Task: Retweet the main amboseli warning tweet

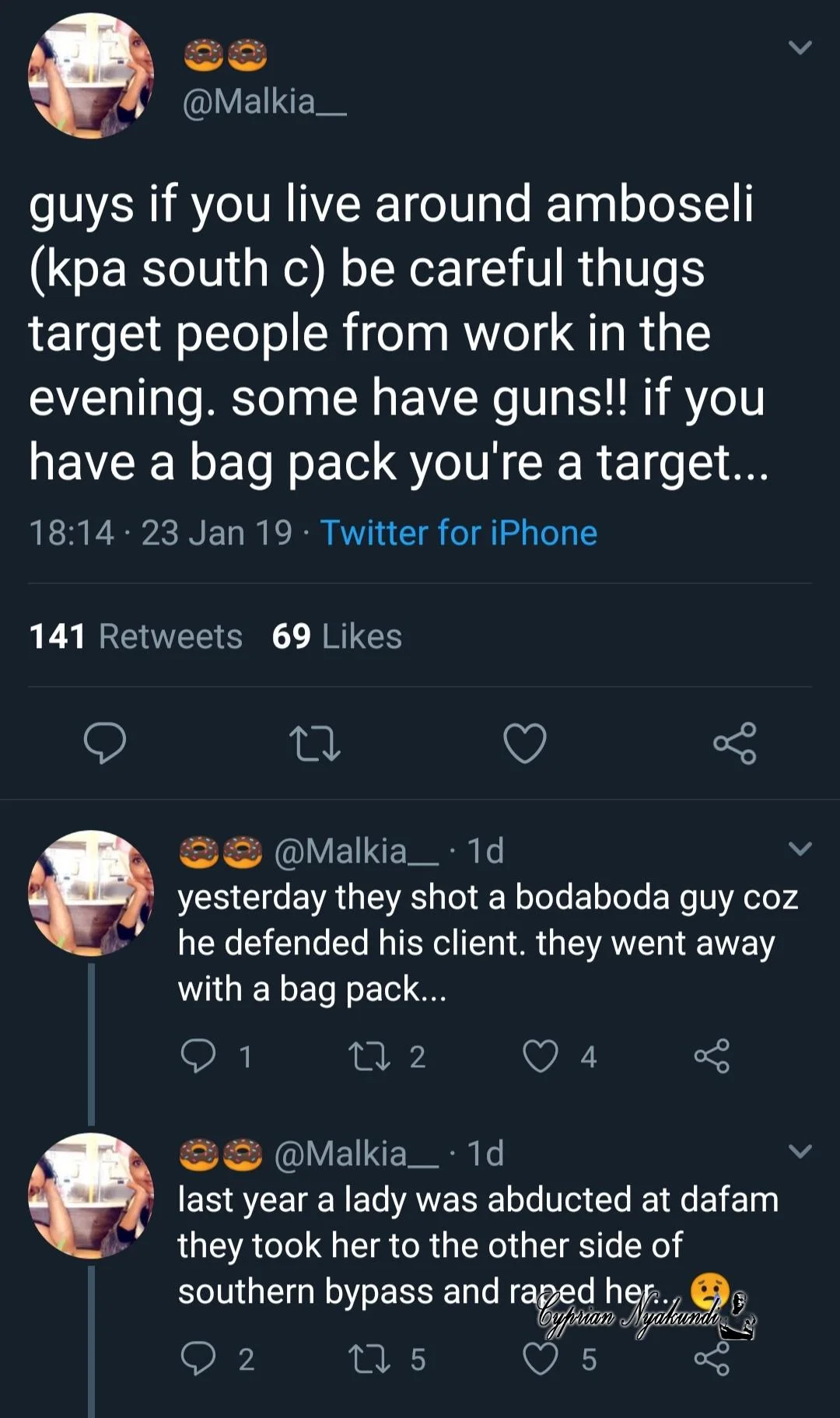Action: point(314,743)
